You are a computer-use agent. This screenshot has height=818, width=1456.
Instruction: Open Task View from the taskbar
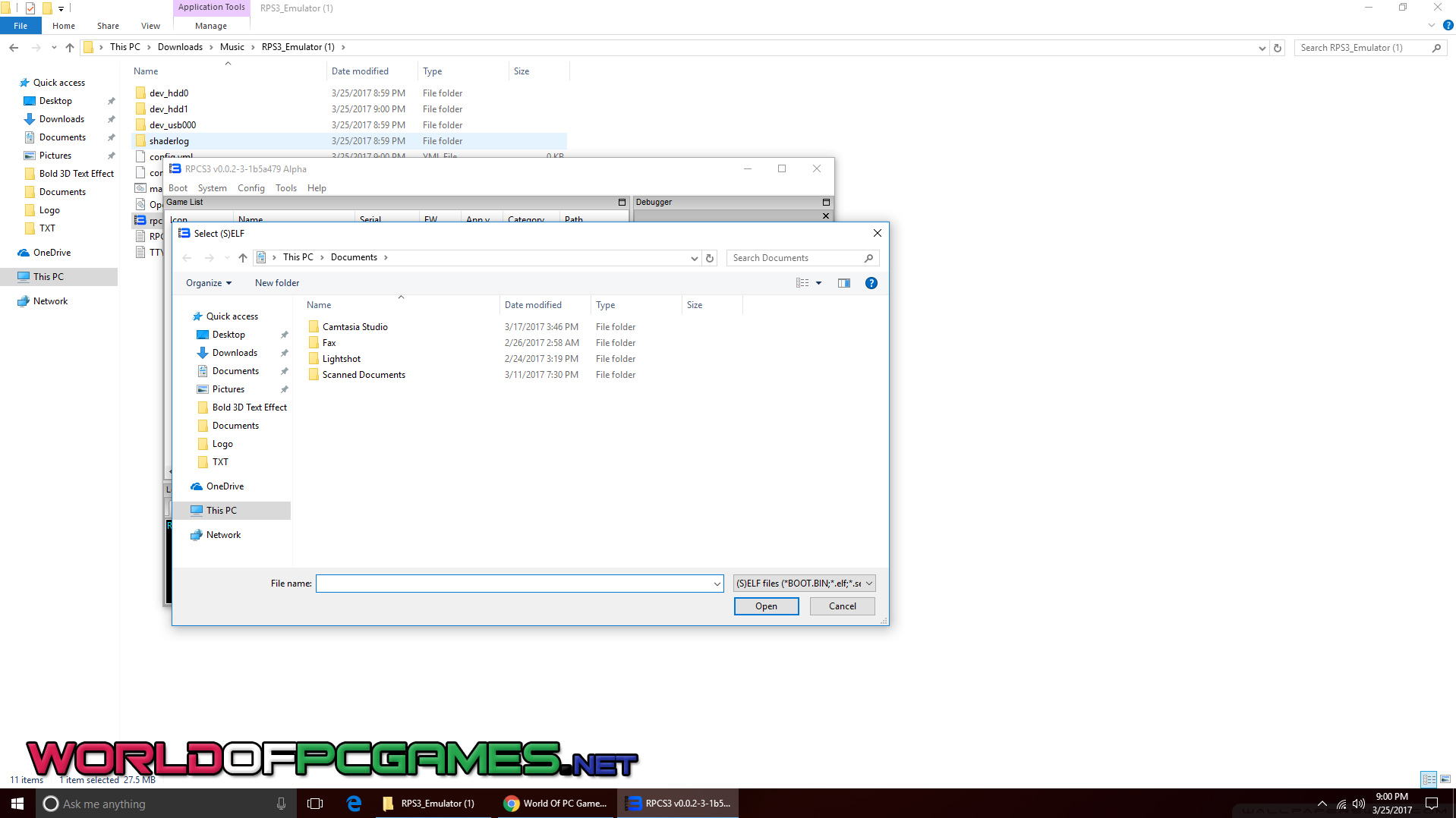[x=315, y=804]
